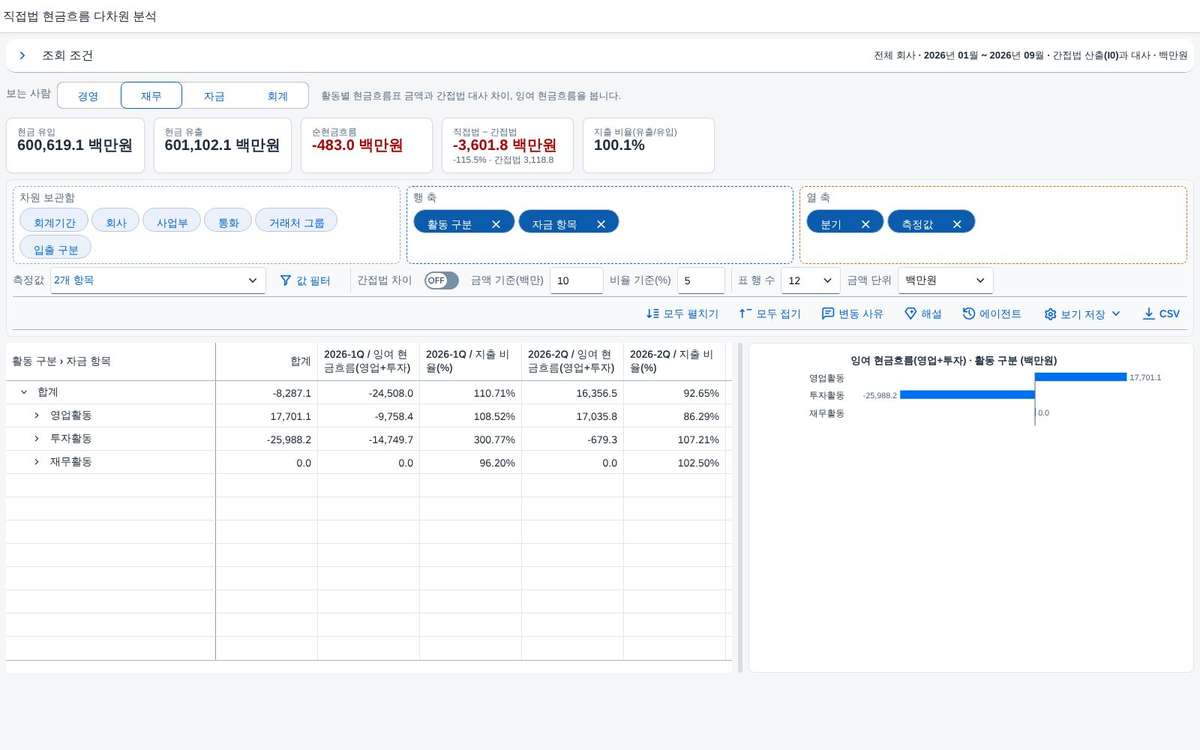Viewport: 1200px width, 750px height.
Task: Click the 모두 접기 collapse-all icon
Action: tap(745, 314)
